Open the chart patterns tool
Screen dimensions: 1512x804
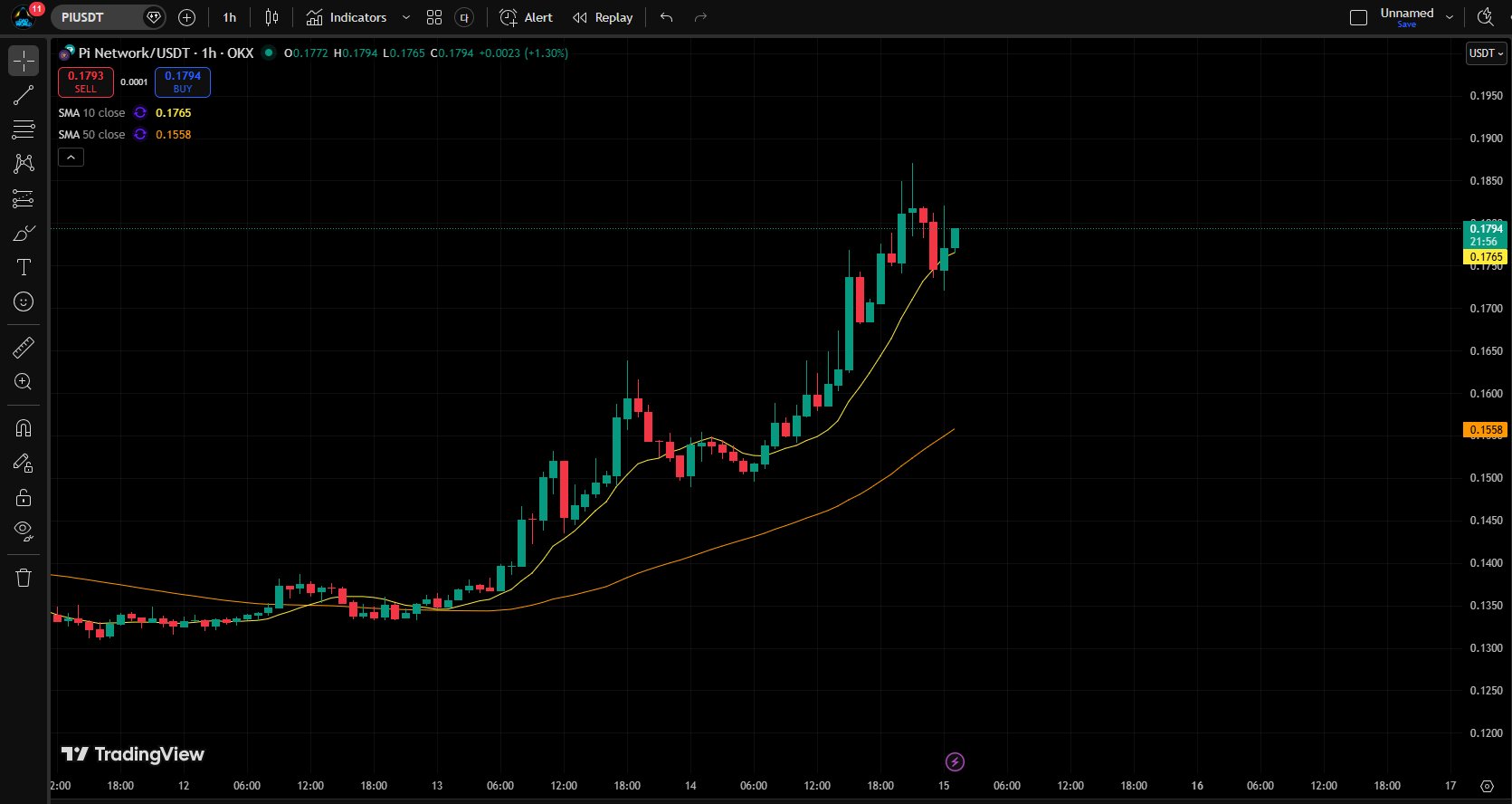[x=24, y=164]
